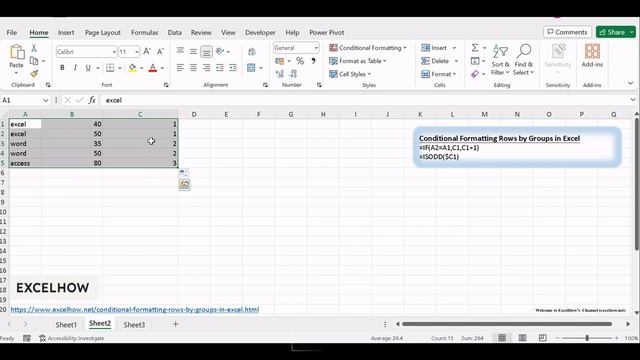The height and width of the screenshot is (360, 640).
Task: Toggle Underline formatting
Action: coord(88,68)
